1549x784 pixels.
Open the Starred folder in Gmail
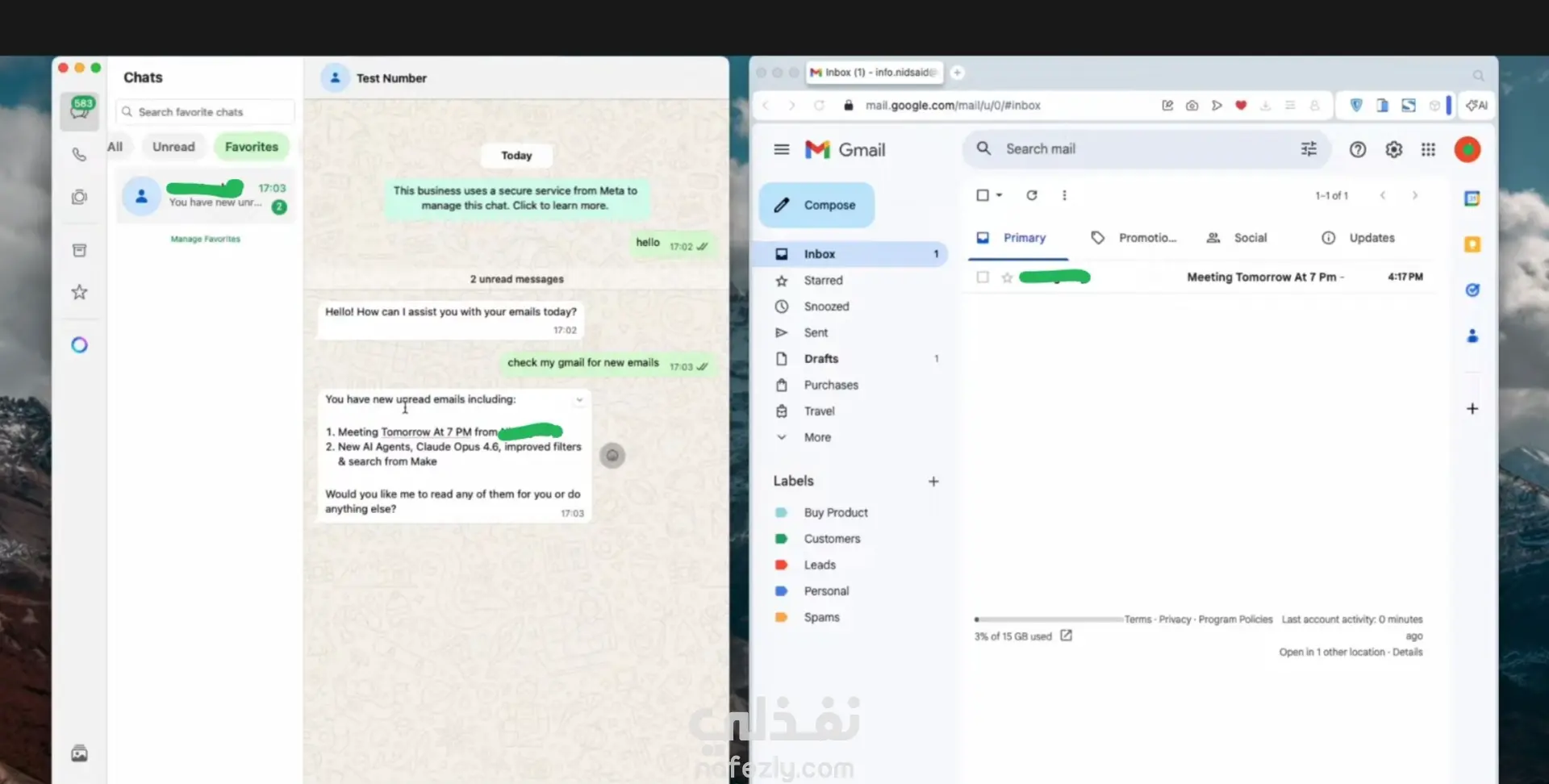[x=851, y=281]
